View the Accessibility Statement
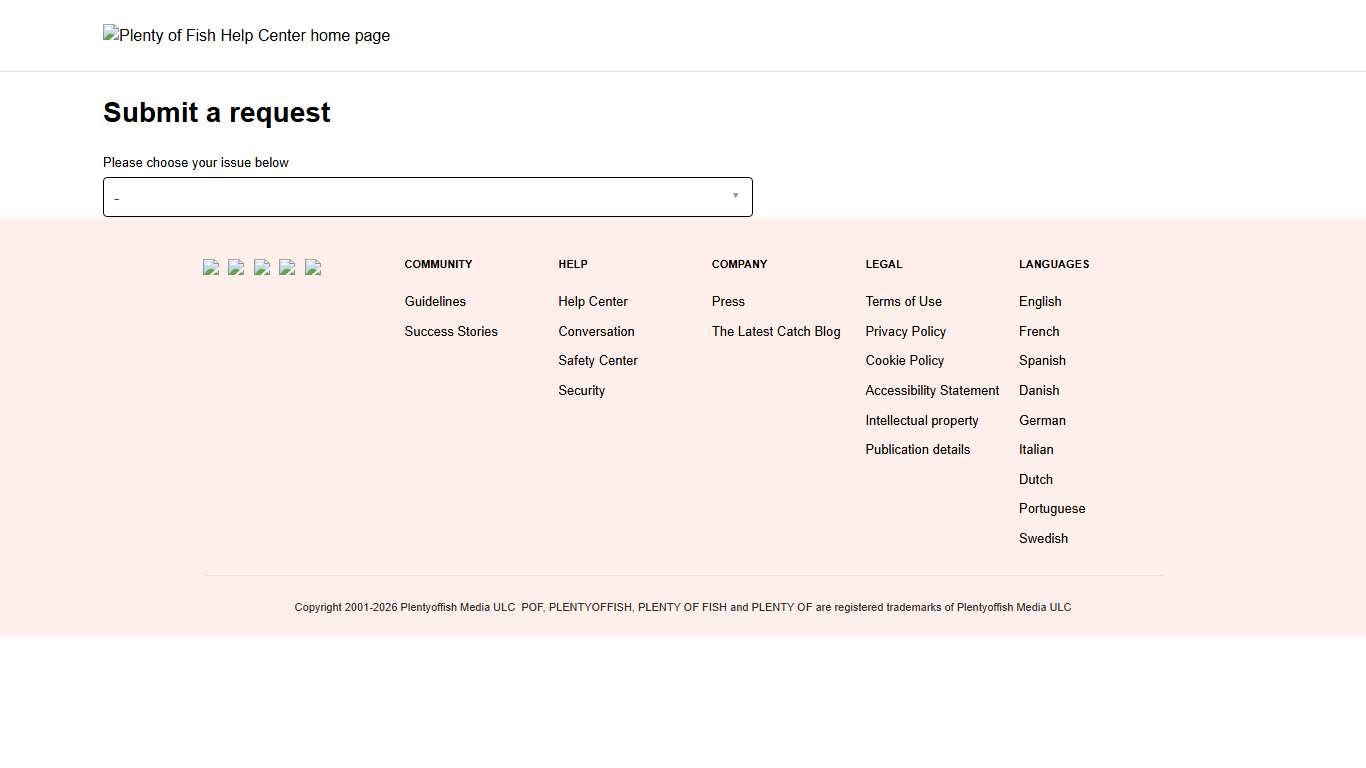The height and width of the screenshot is (768, 1366). (x=931, y=390)
